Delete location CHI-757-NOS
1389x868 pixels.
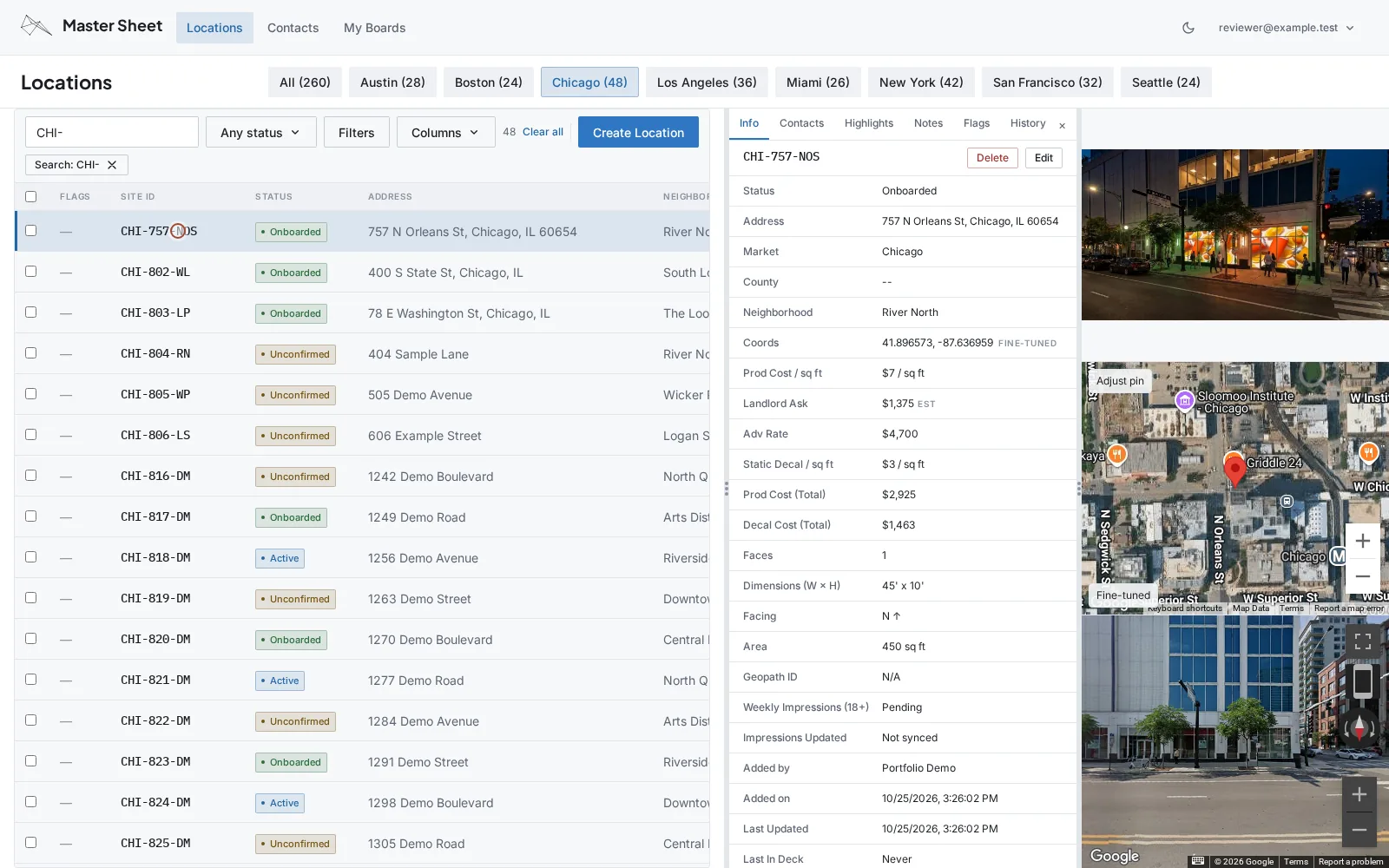[992, 158]
